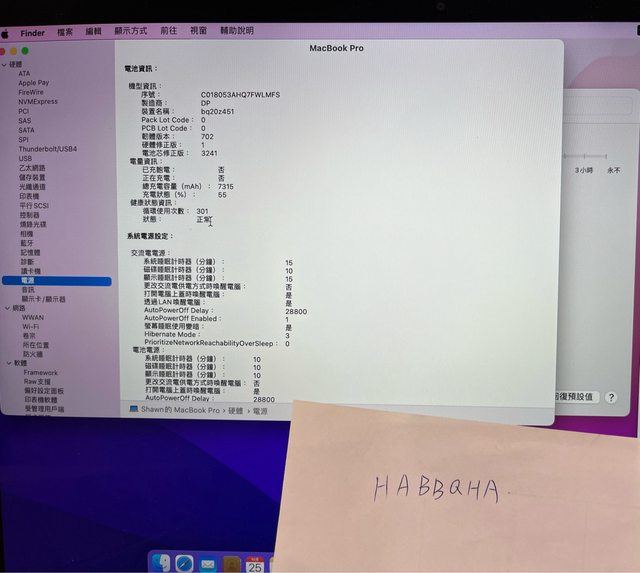Click 硬體 in the bottom path bar

(x=234, y=410)
